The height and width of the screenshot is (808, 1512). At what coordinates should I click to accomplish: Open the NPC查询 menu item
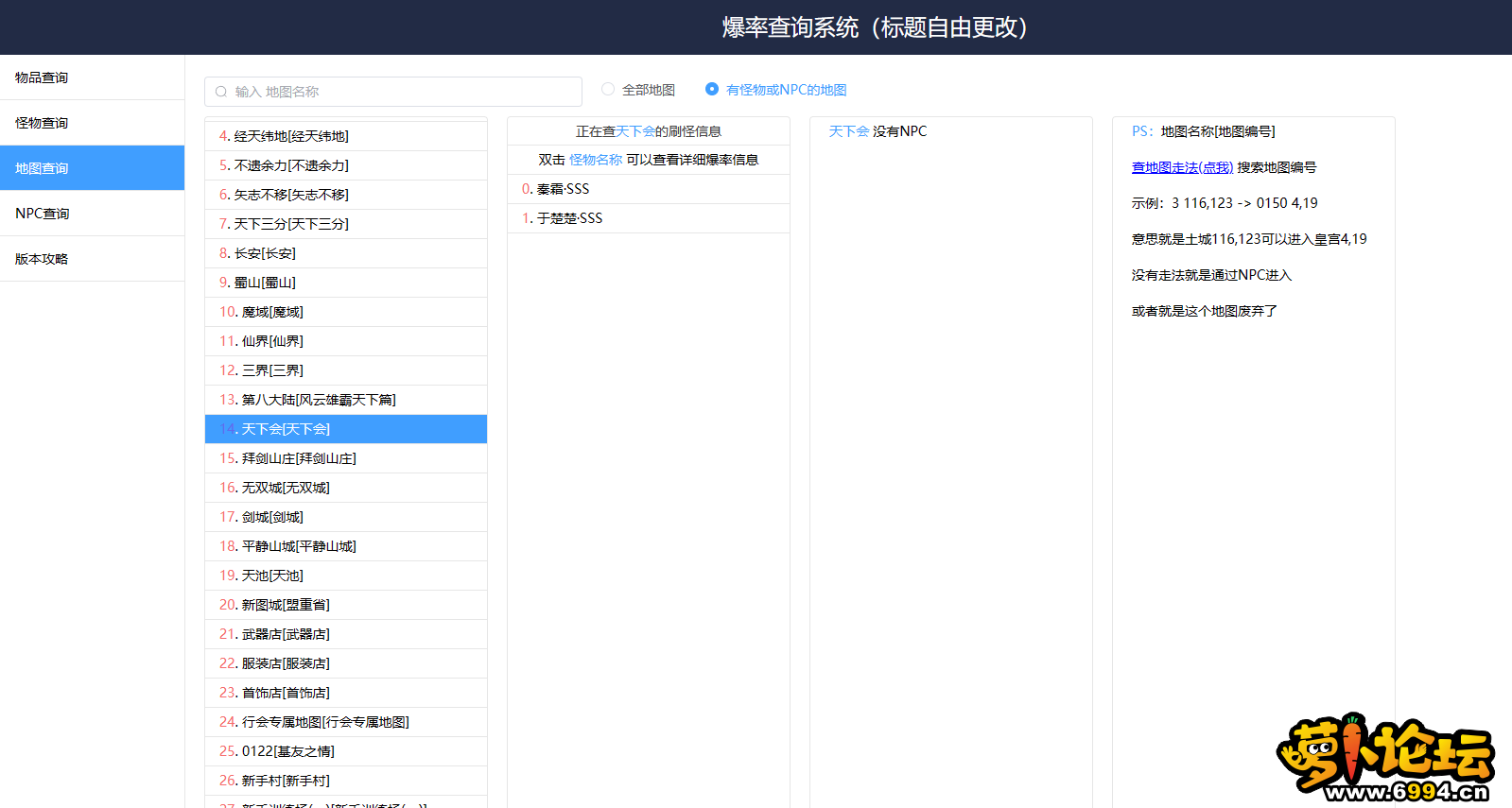coord(92,214)
